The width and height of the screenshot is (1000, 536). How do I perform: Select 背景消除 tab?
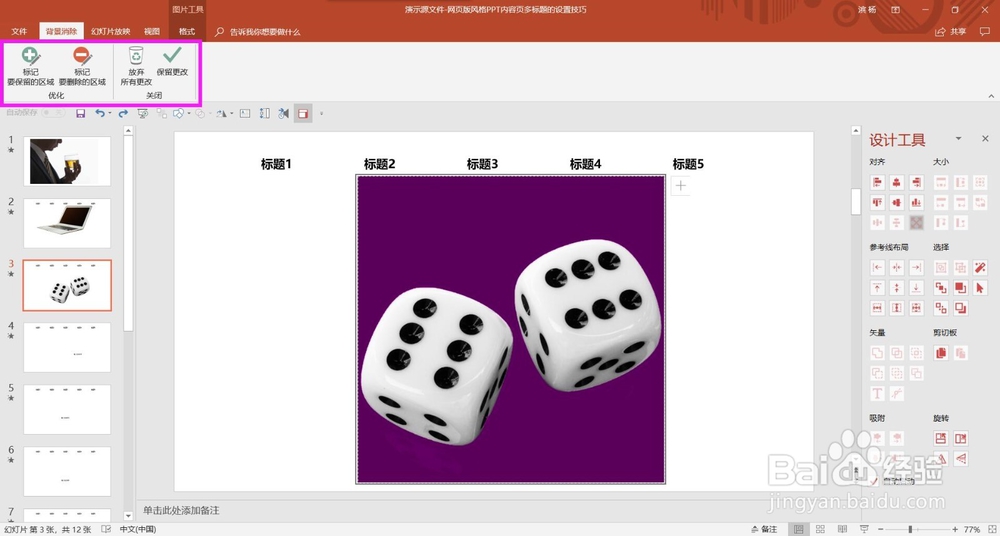click(61, 31)
